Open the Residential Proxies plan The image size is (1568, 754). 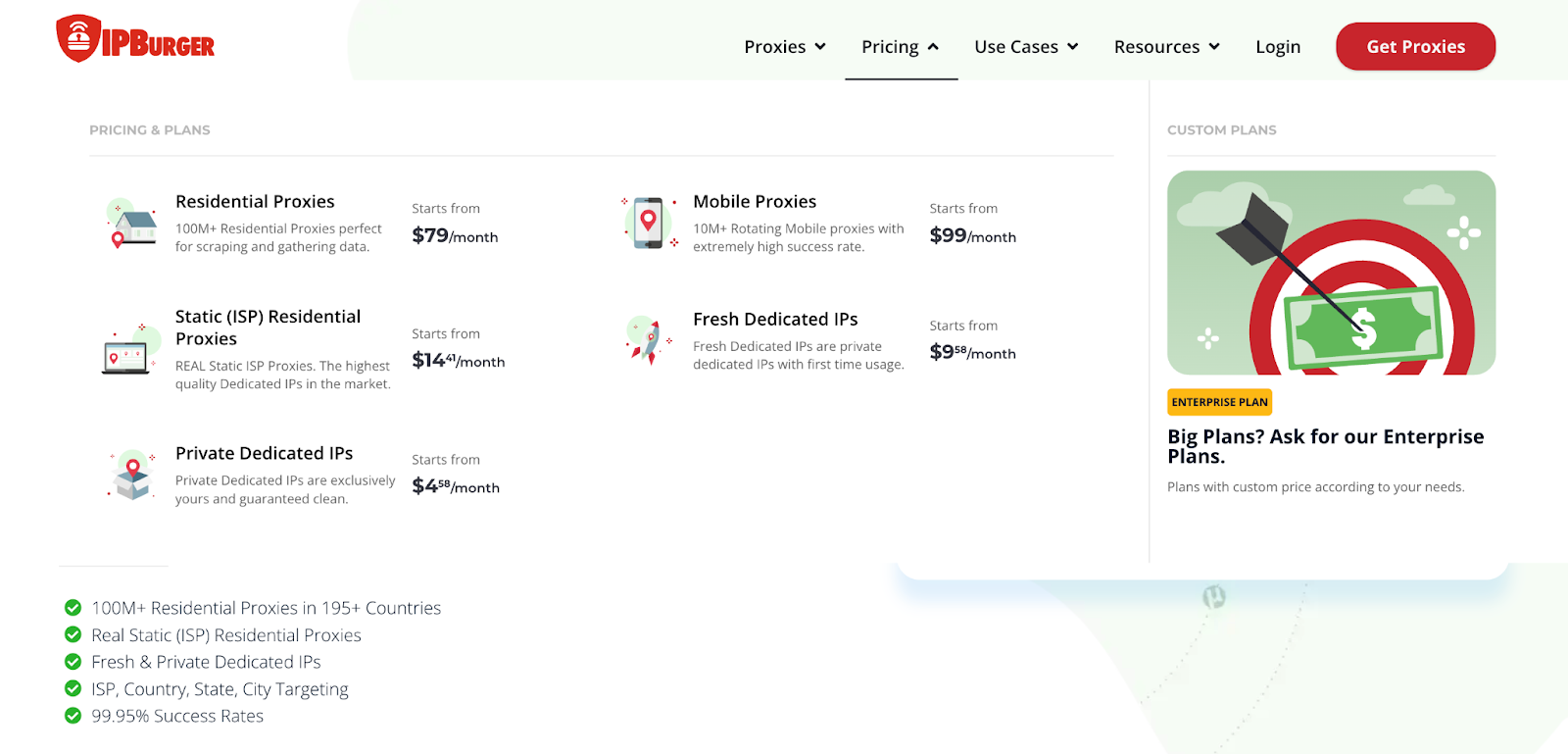click(x=255, y=201)
